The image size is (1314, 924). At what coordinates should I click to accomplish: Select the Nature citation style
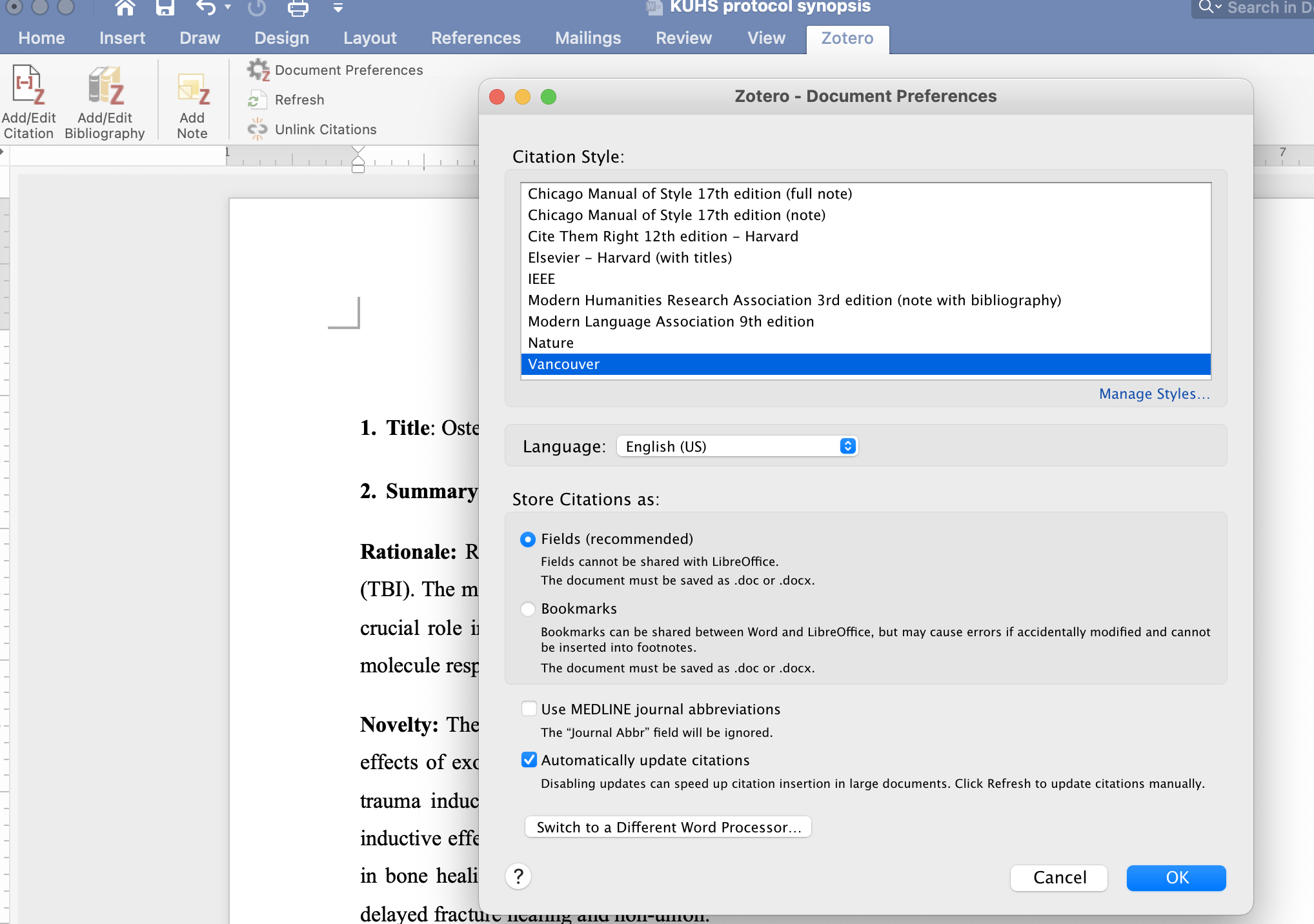point(551,343)
